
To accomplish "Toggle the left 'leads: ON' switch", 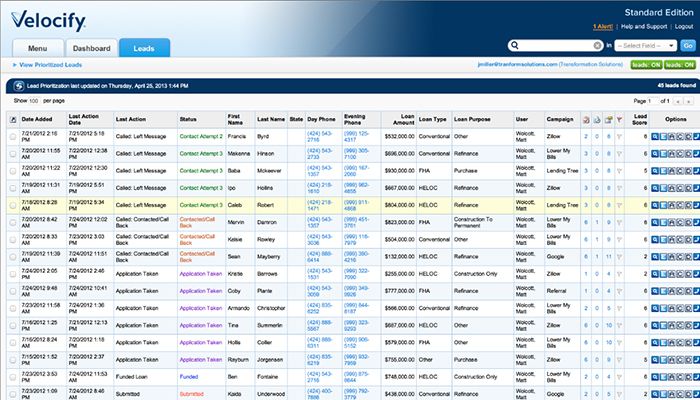I will tap(646, 65).
